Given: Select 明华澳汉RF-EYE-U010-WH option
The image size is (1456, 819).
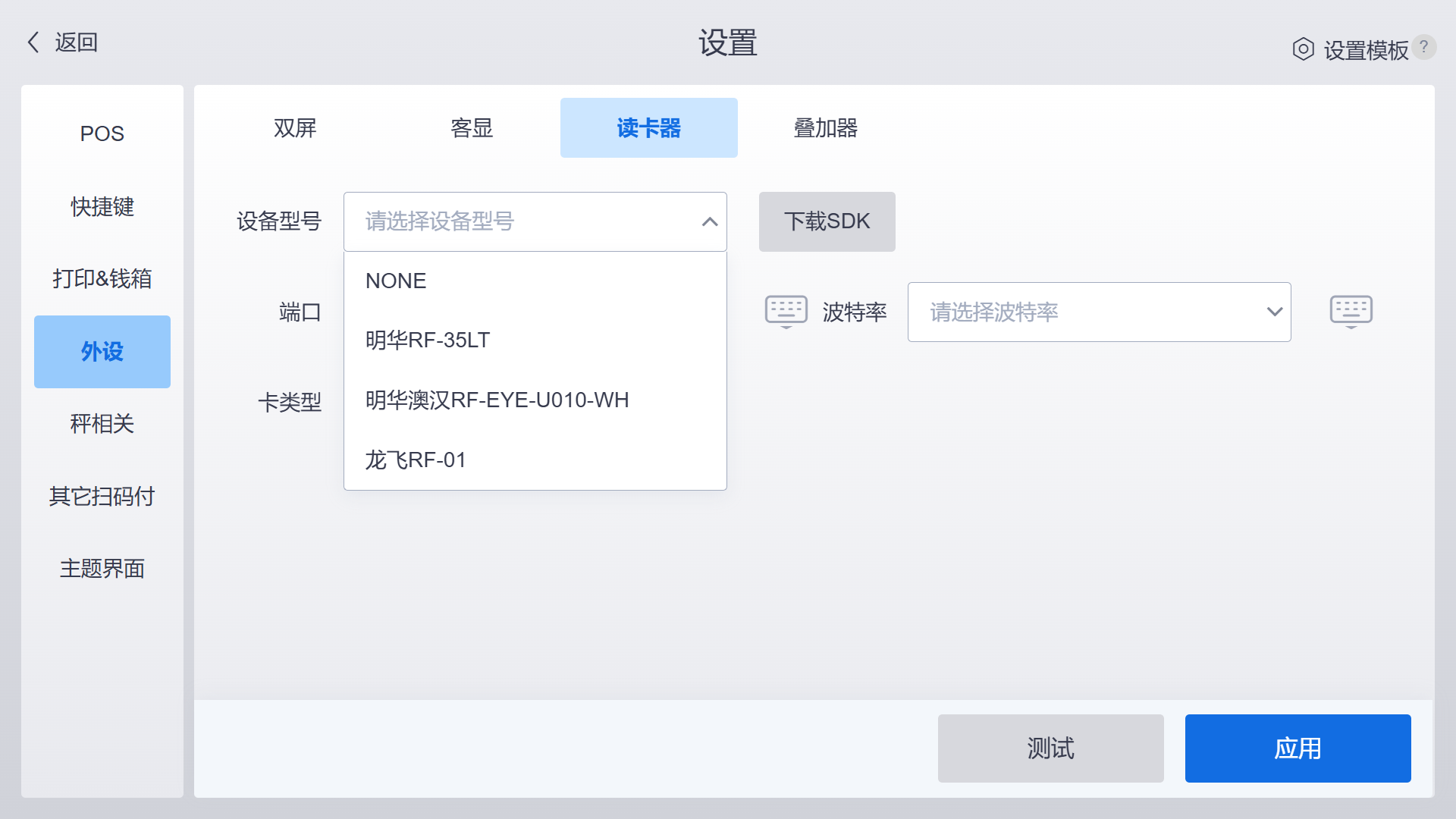Looking at the screenshot, I should point(497,400).
